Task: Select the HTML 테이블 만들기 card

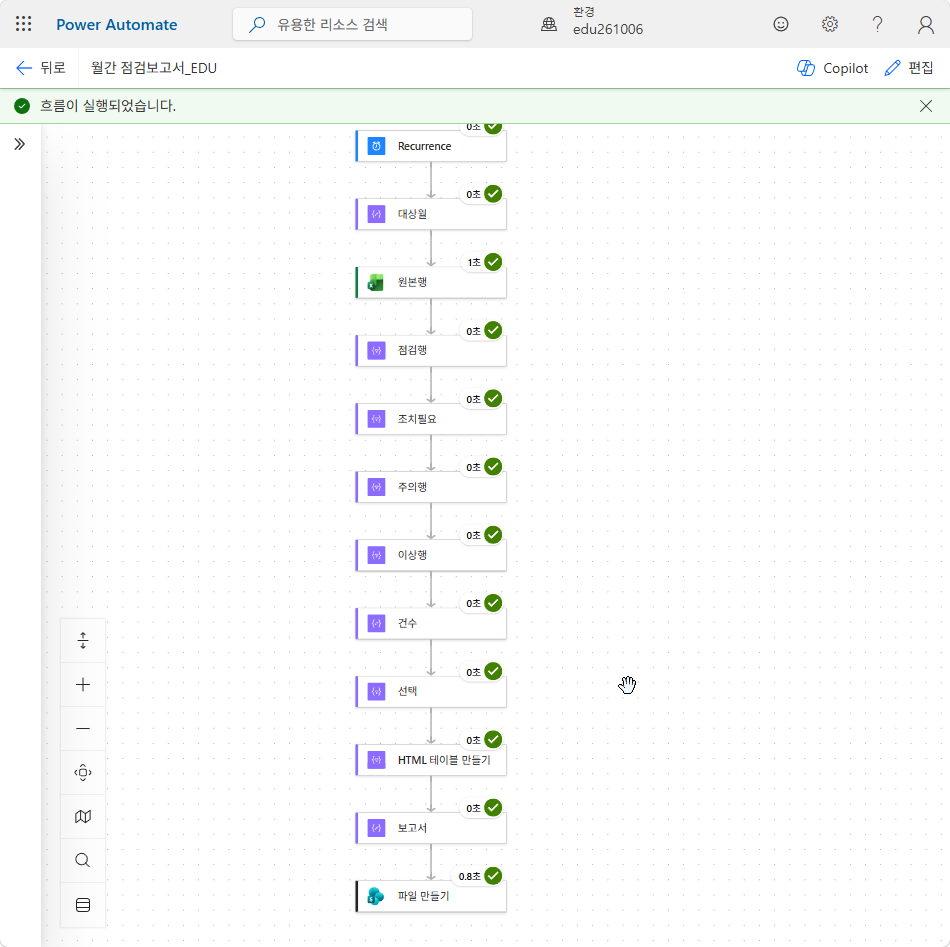Action: [x=431, y=760]
